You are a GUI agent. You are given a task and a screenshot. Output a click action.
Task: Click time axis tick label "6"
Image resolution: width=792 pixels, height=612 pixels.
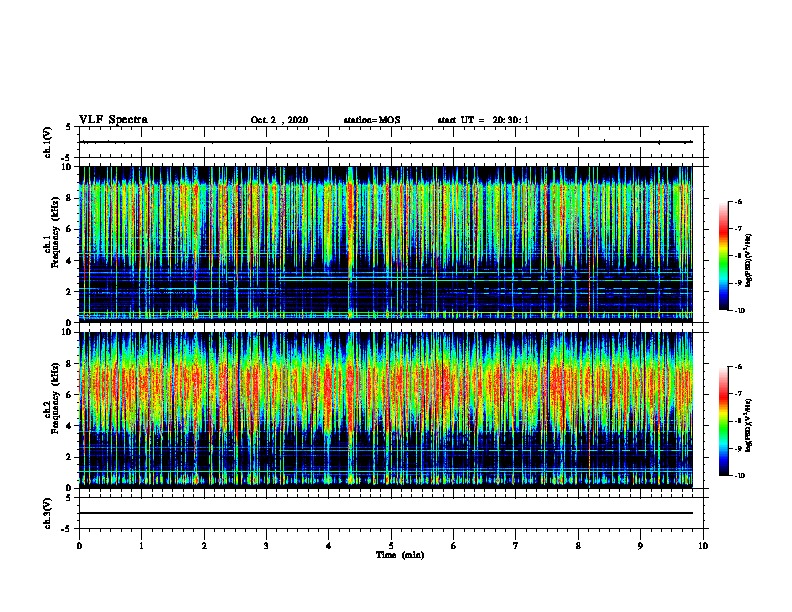pos(454,546)
